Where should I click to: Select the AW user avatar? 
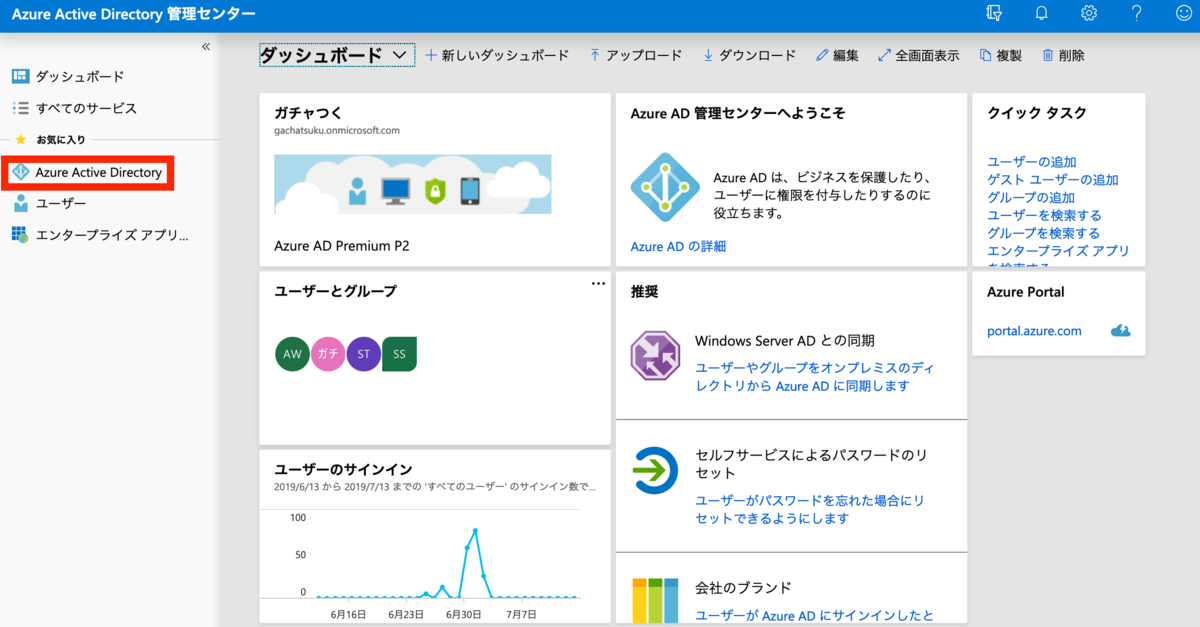tap(292, 354)
